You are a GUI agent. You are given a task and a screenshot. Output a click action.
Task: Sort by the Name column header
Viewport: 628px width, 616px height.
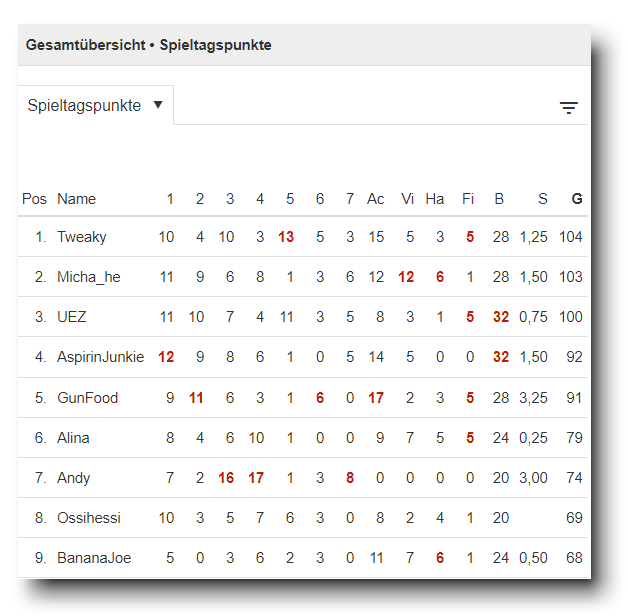(x=76, y=199)
